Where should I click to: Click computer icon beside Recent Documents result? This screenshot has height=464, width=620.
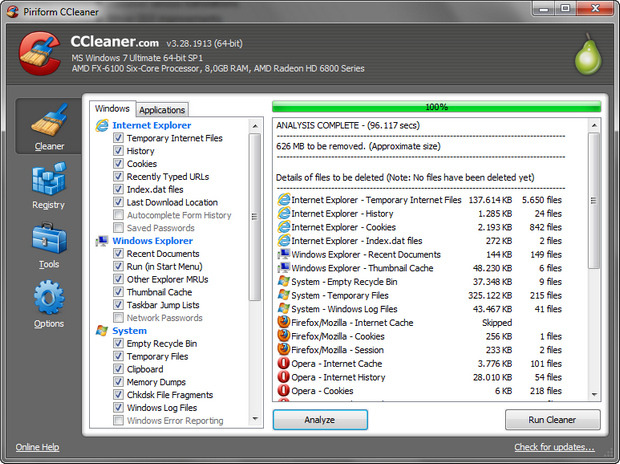[x=284, y=254]
